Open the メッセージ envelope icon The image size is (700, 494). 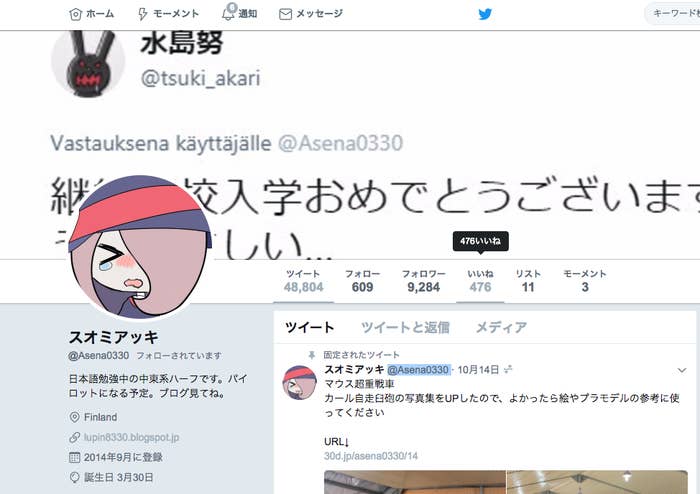click(285, 14)
